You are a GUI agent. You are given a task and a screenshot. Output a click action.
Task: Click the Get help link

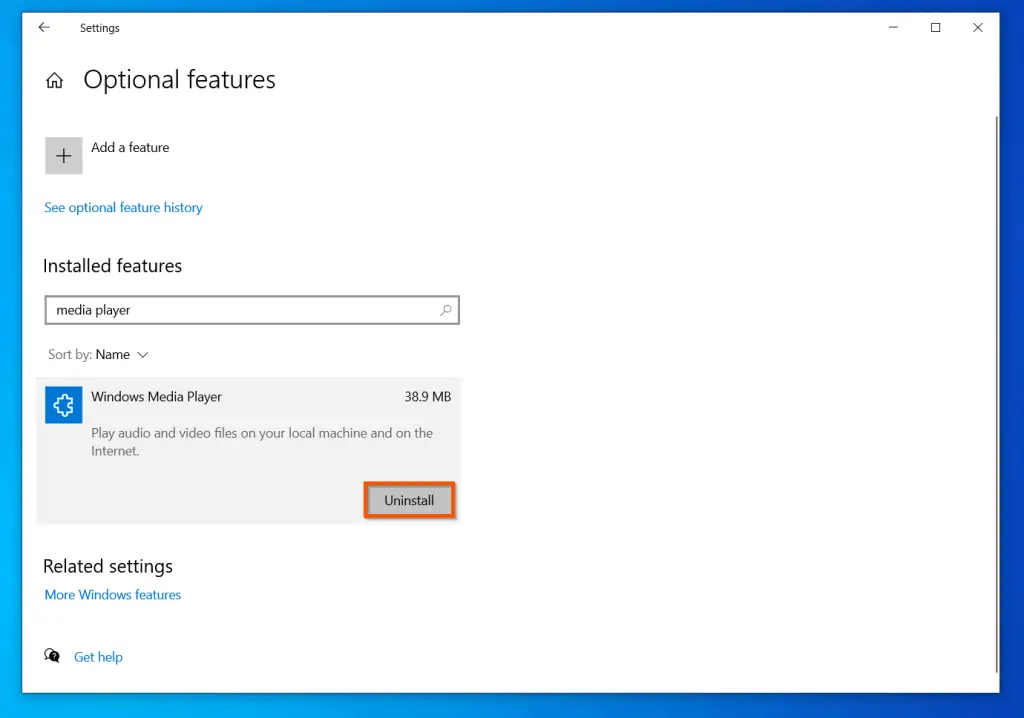(98, 656)
